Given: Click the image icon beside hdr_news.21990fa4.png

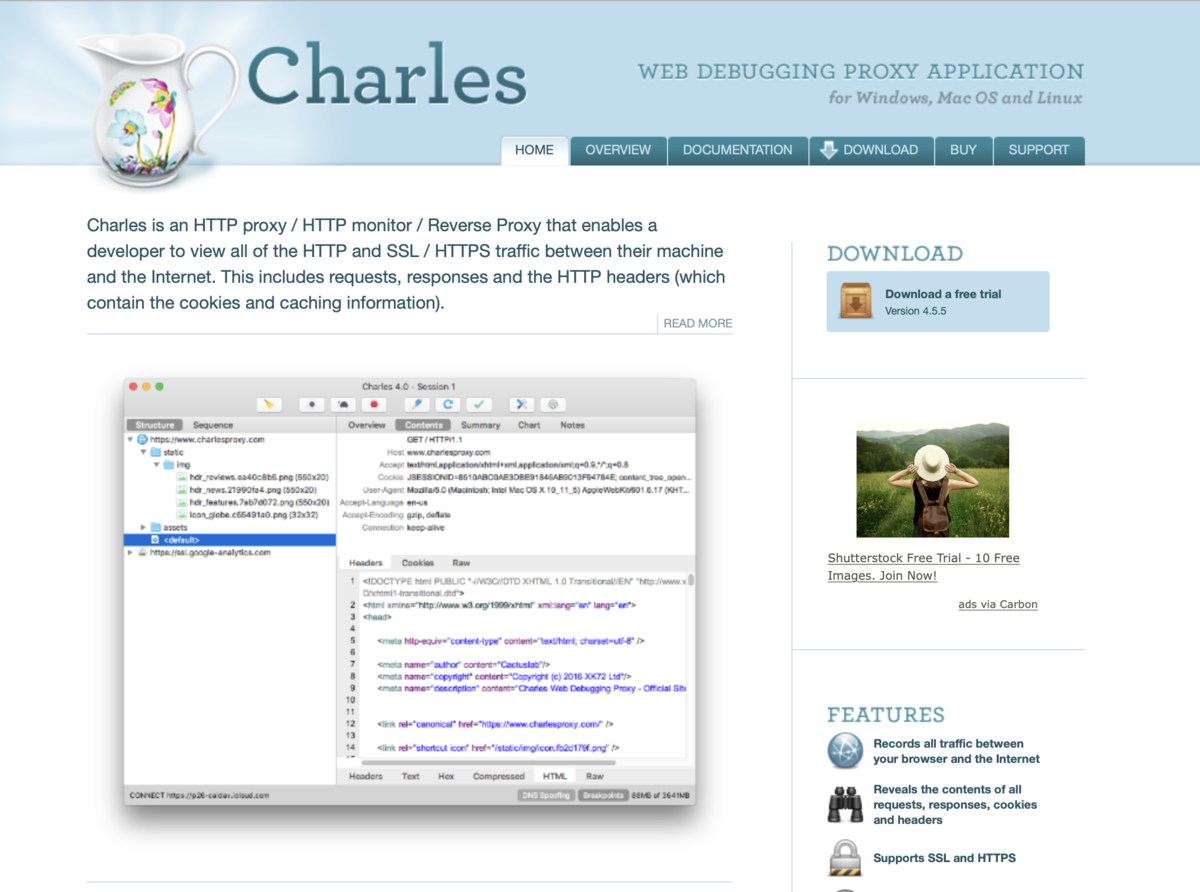Looking at the screenshot, I should pos(181,490).
